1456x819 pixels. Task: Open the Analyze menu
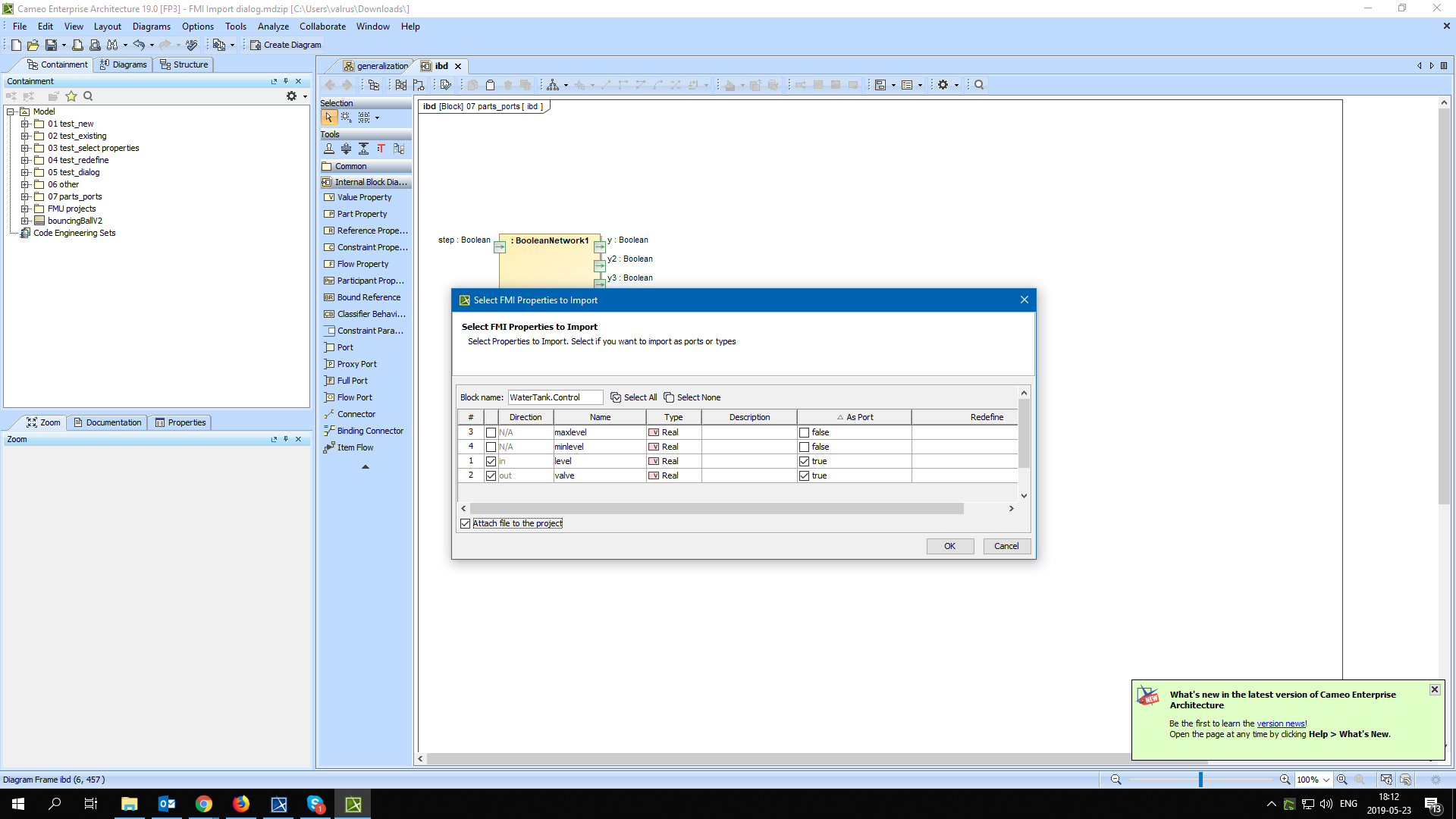273,27
